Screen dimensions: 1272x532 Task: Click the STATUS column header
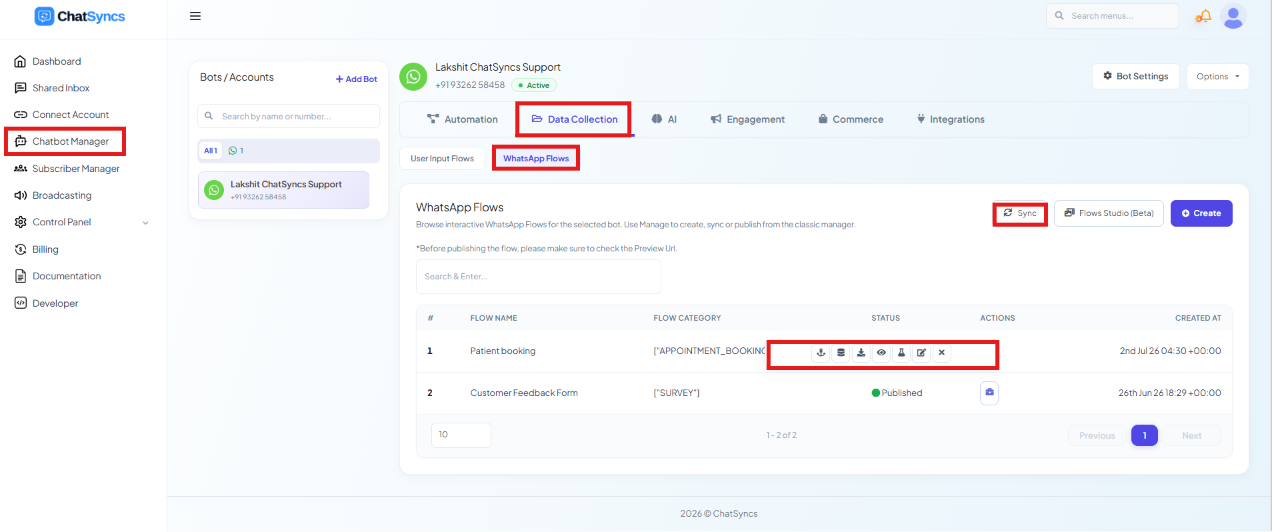(x=885, y=318)
